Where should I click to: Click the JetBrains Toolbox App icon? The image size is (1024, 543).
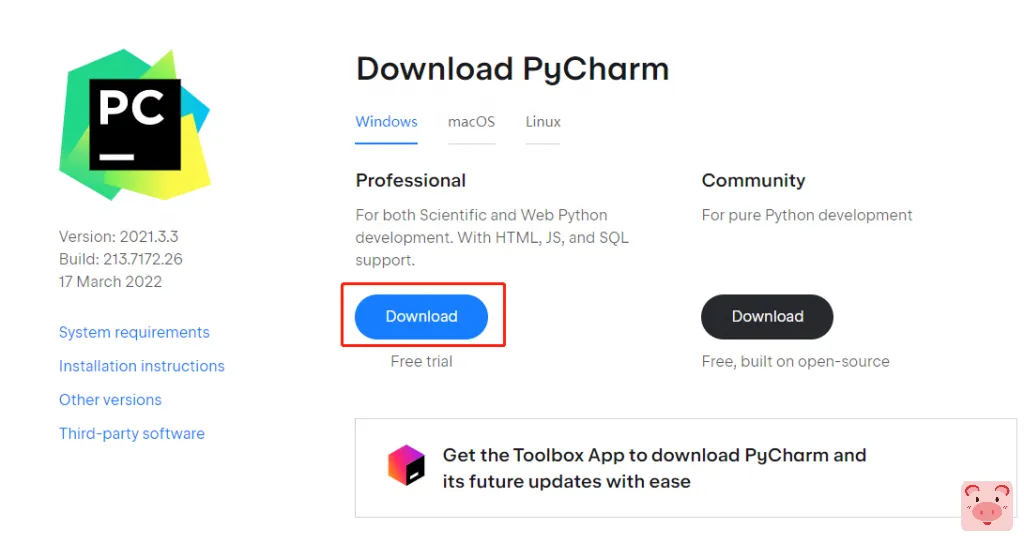(406, 466)
